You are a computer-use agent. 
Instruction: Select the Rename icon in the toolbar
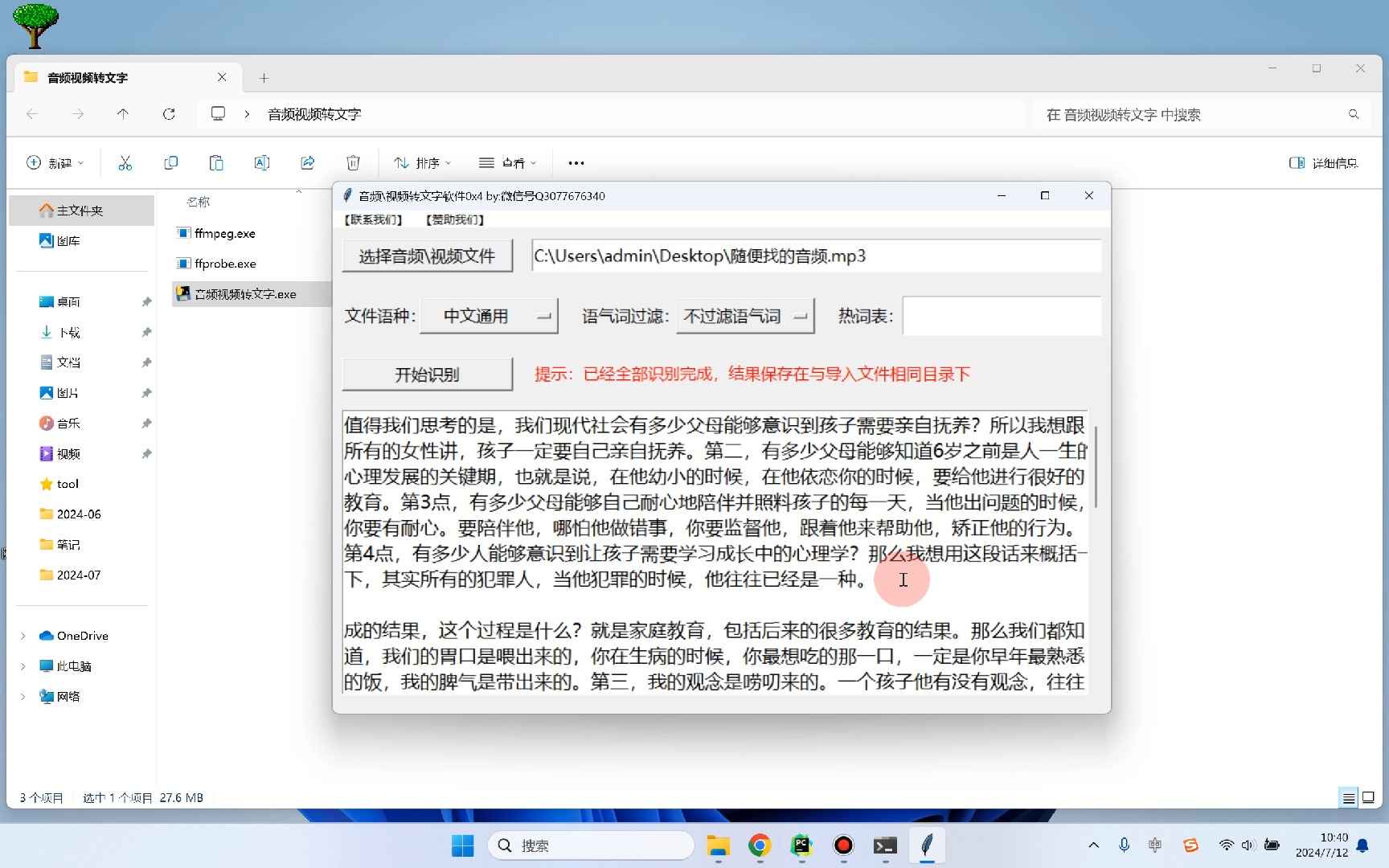[x=262, y=162]
